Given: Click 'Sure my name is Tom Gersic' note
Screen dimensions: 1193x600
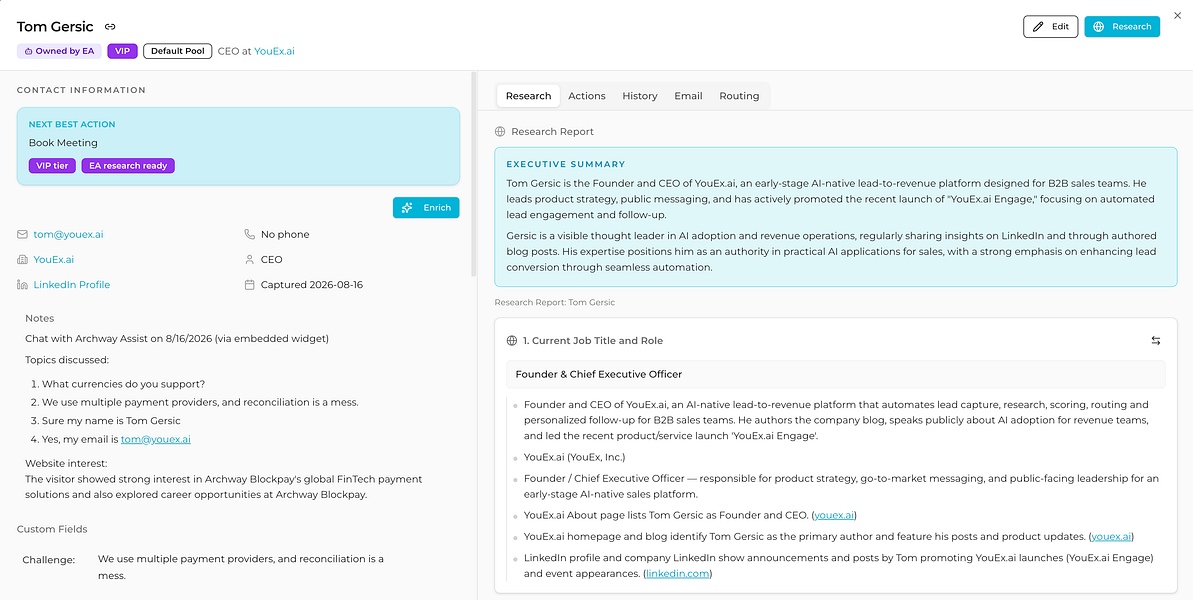Looking at the screenshot, I should click(111, 421).
